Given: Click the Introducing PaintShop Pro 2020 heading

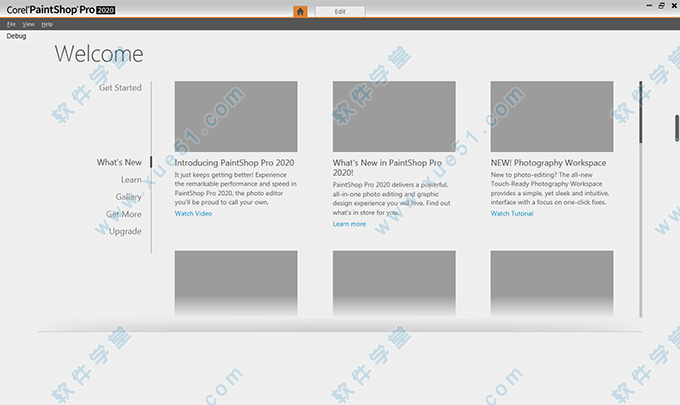Looking at the screenshot, I should pyautogui.click(x=234, y=163).
